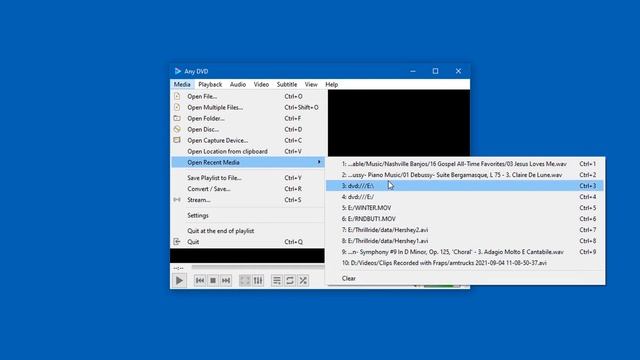Open the View menu
Viewport: 640px width, 360px height.
tap(311, 84)
